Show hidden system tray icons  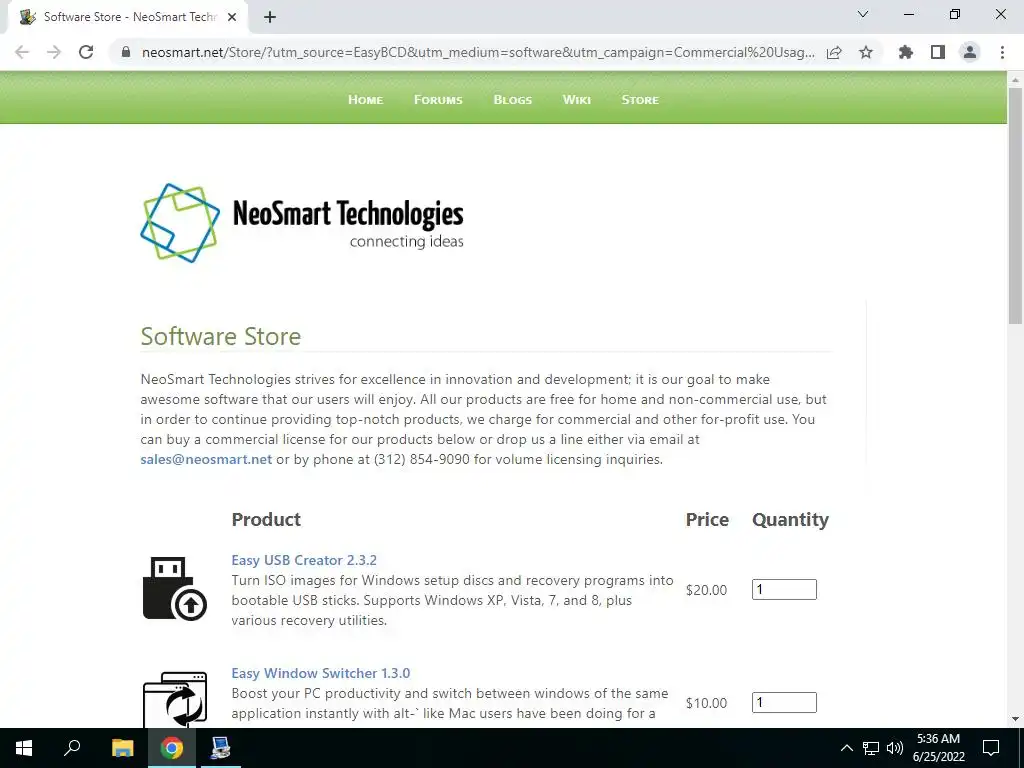point(846,748)
